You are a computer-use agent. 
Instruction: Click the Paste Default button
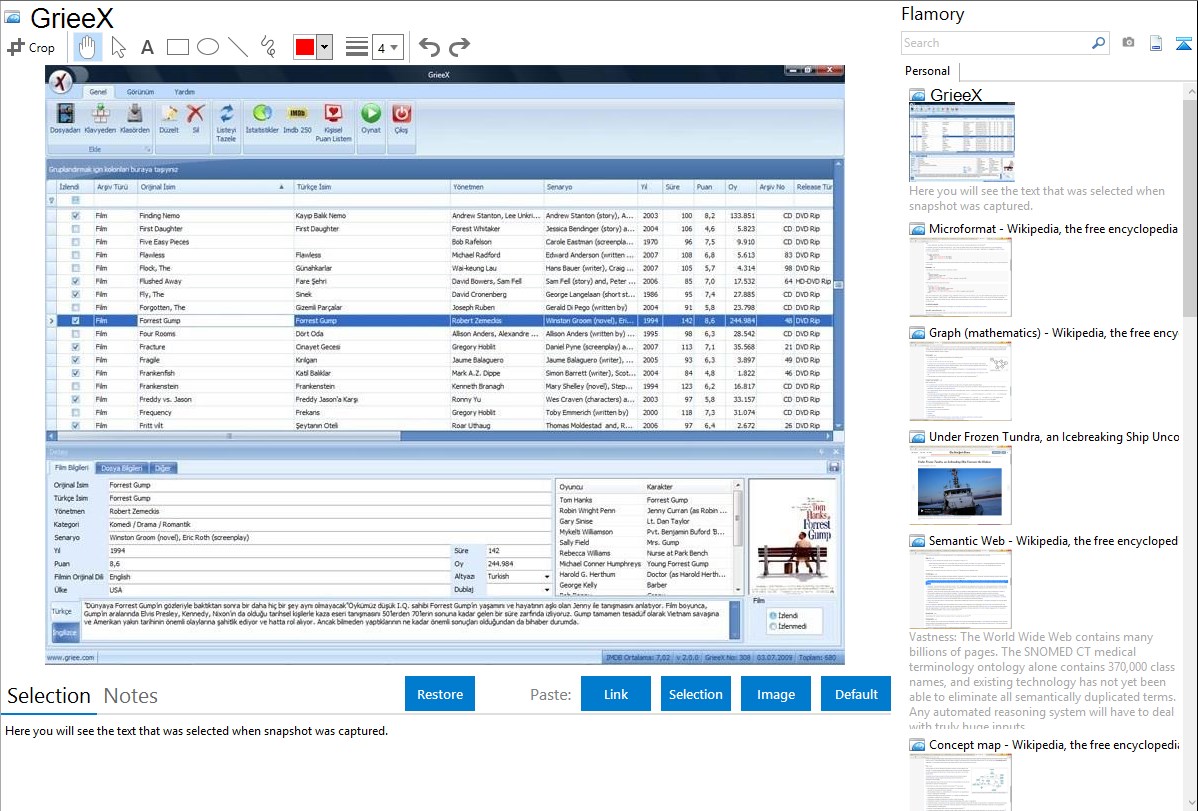[x=856, y=694]
